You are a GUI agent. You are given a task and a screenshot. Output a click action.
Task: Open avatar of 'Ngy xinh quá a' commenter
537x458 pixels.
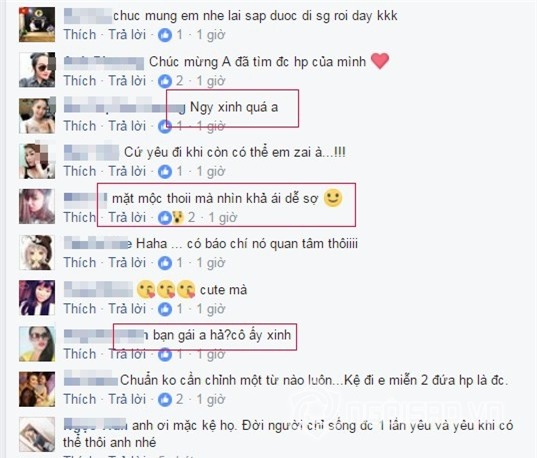click(37, 116)
